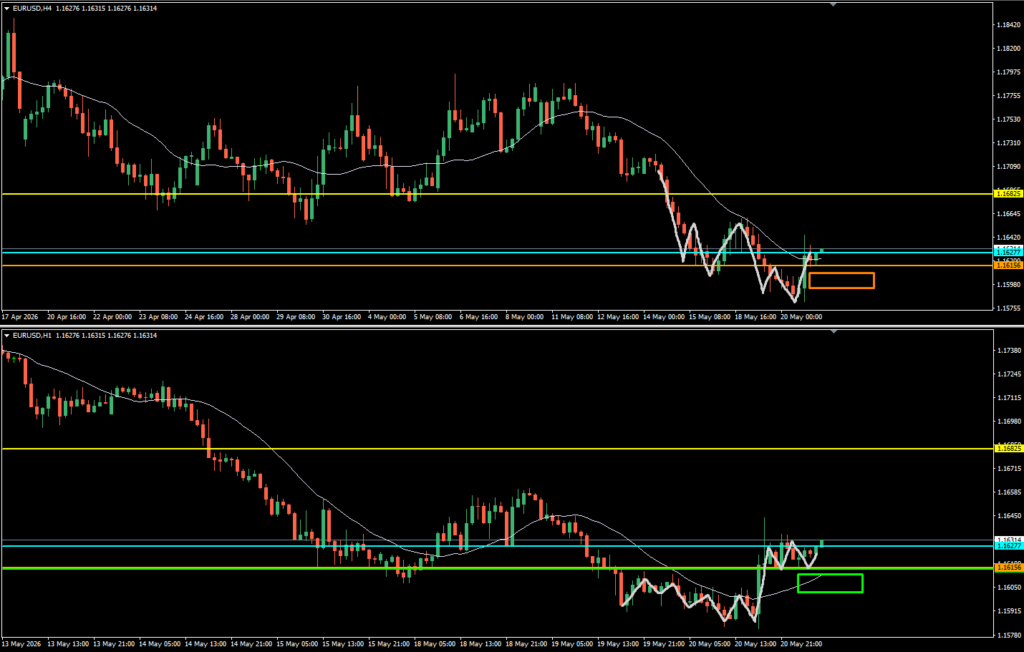This screenshot has width=1024, height=652.
Task: Click the yellow 1.16825 price label on H1 chart
Action: [x=1008, y=449]
